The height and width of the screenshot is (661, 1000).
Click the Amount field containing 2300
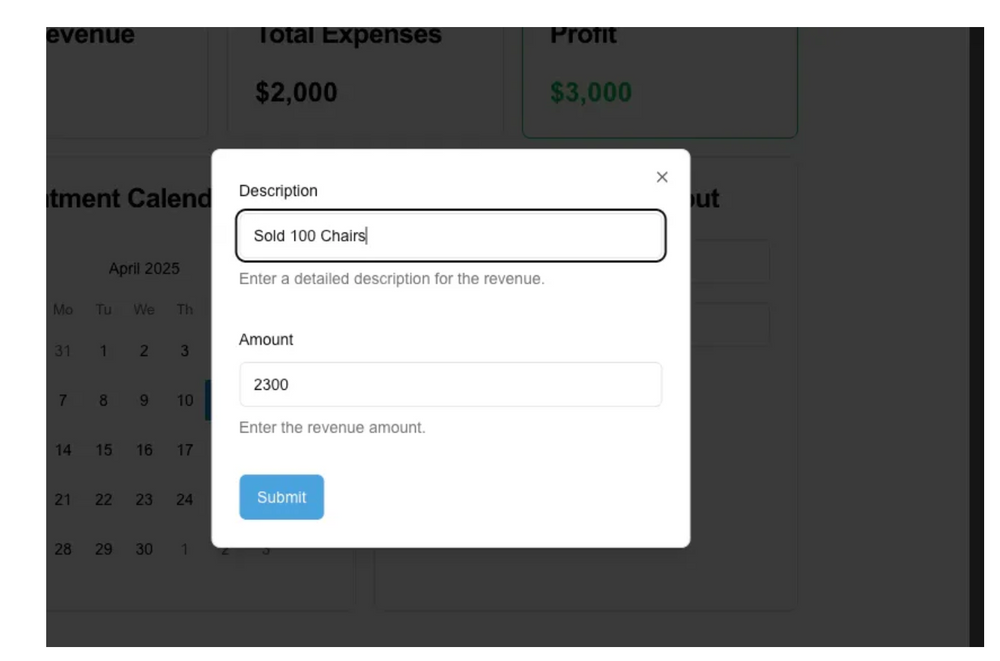[450, 384]
